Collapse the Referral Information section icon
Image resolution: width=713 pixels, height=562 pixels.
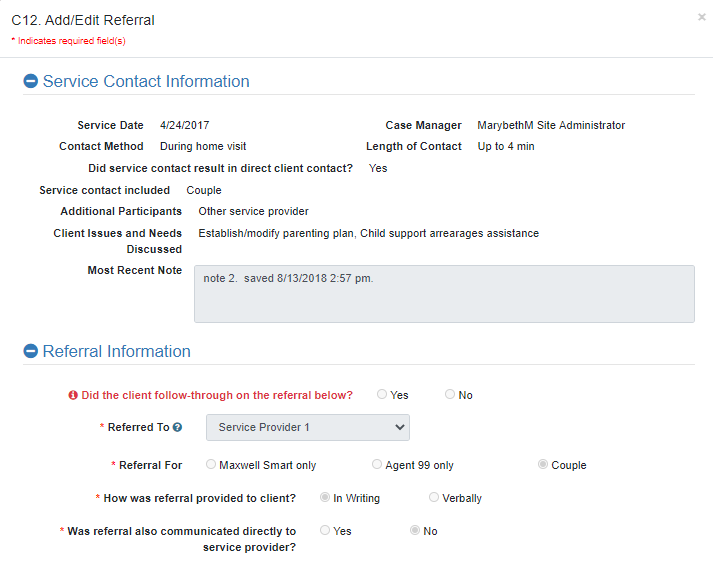pyautogui.click(x=31, y=352)
